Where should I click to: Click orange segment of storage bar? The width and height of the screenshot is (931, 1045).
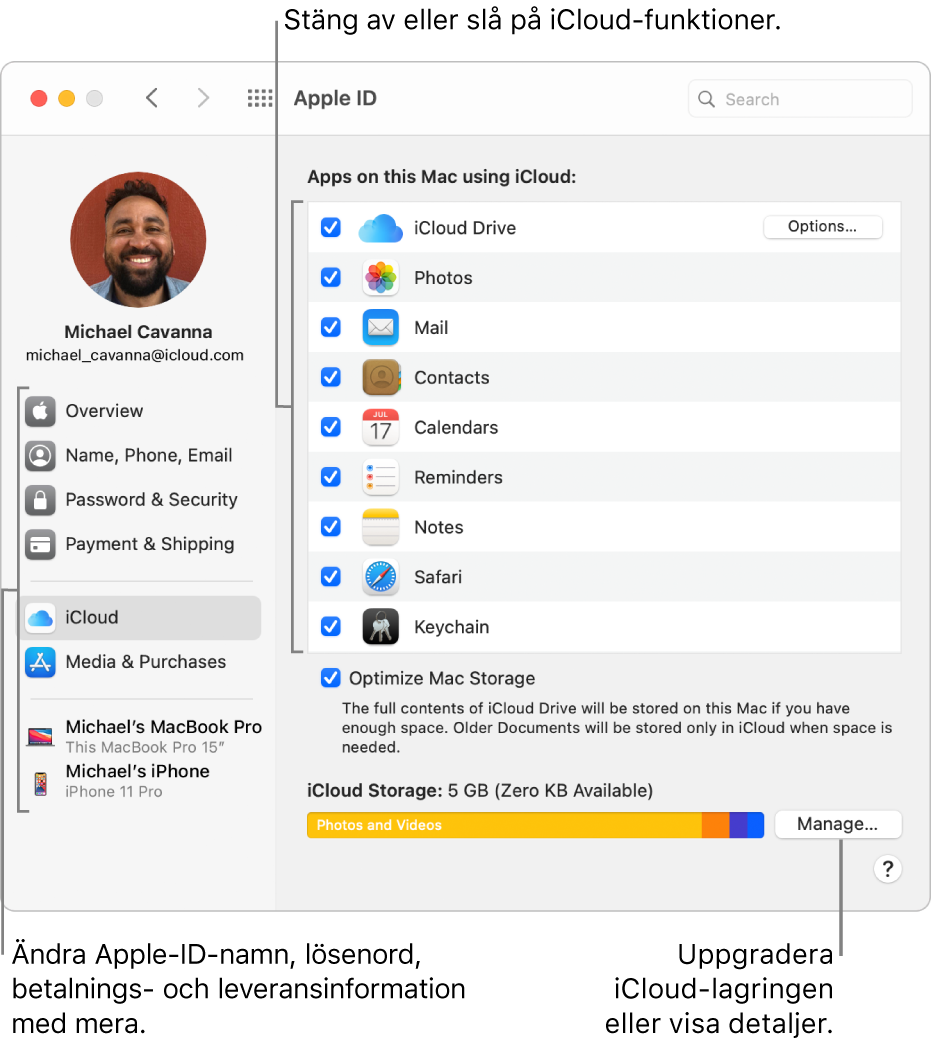click(x=716, y=825)
